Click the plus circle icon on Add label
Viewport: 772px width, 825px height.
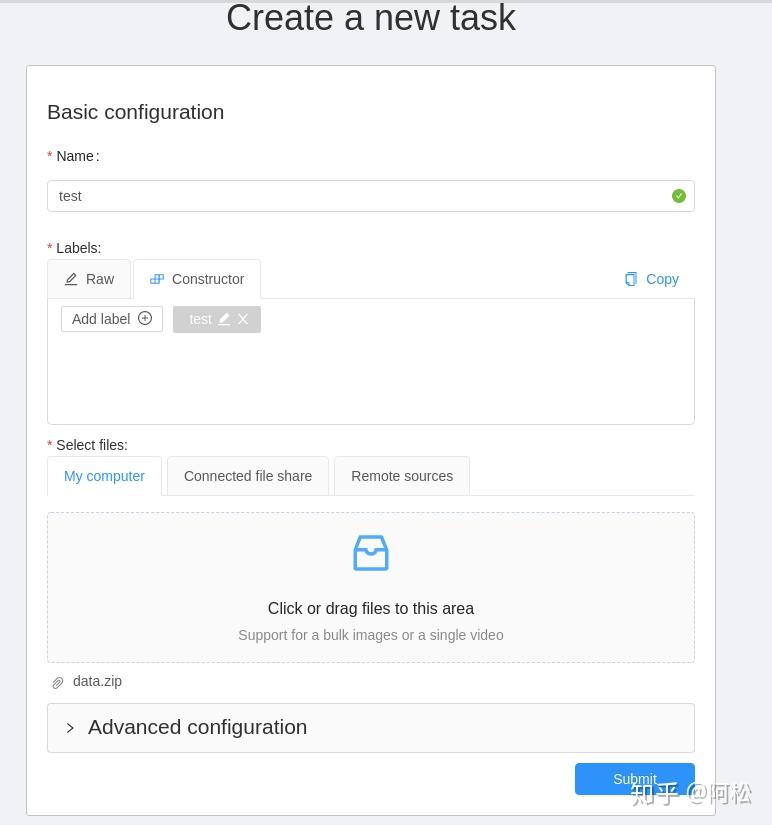[145, 318]
